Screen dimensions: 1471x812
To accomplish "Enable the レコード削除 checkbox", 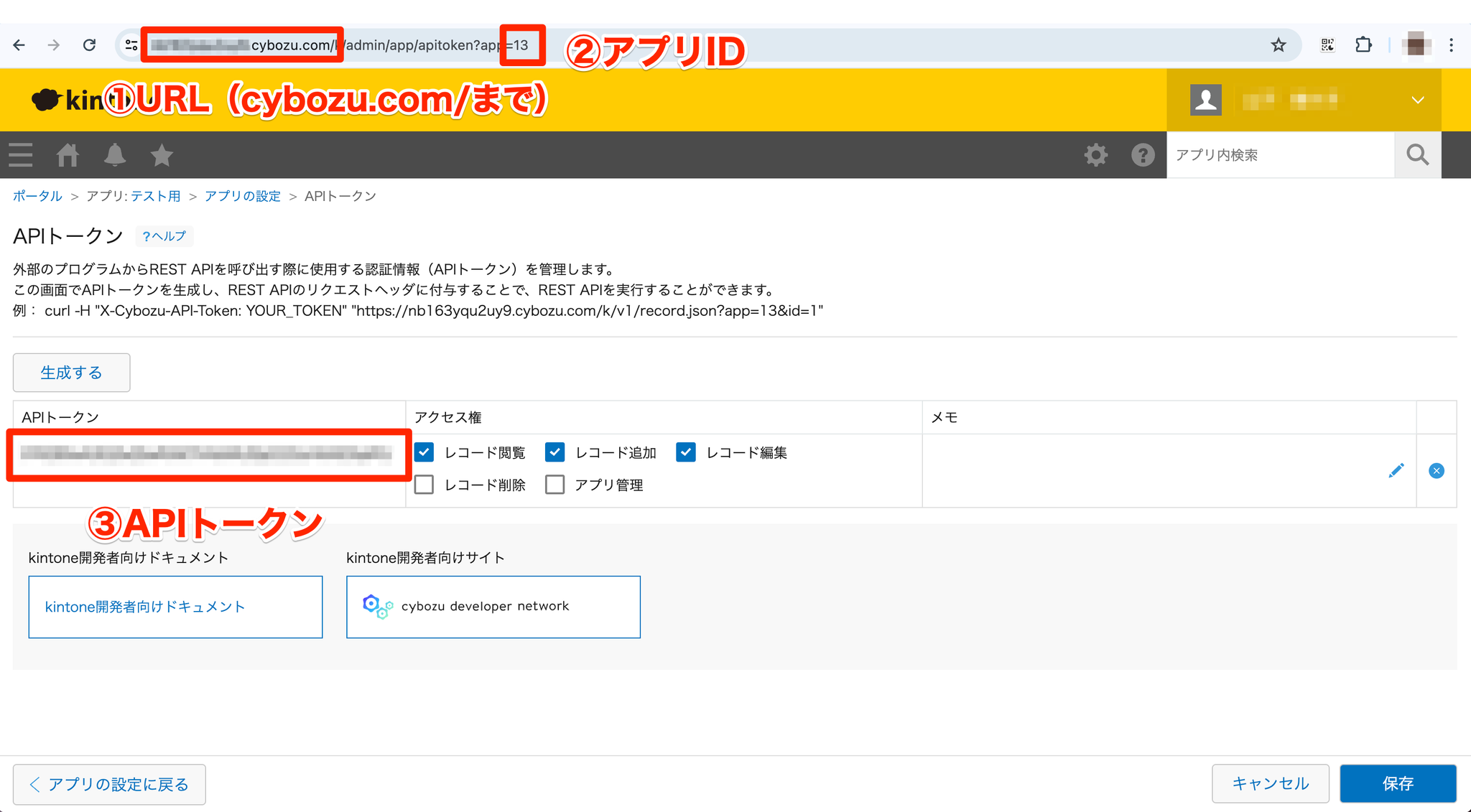I will point(424,485).
